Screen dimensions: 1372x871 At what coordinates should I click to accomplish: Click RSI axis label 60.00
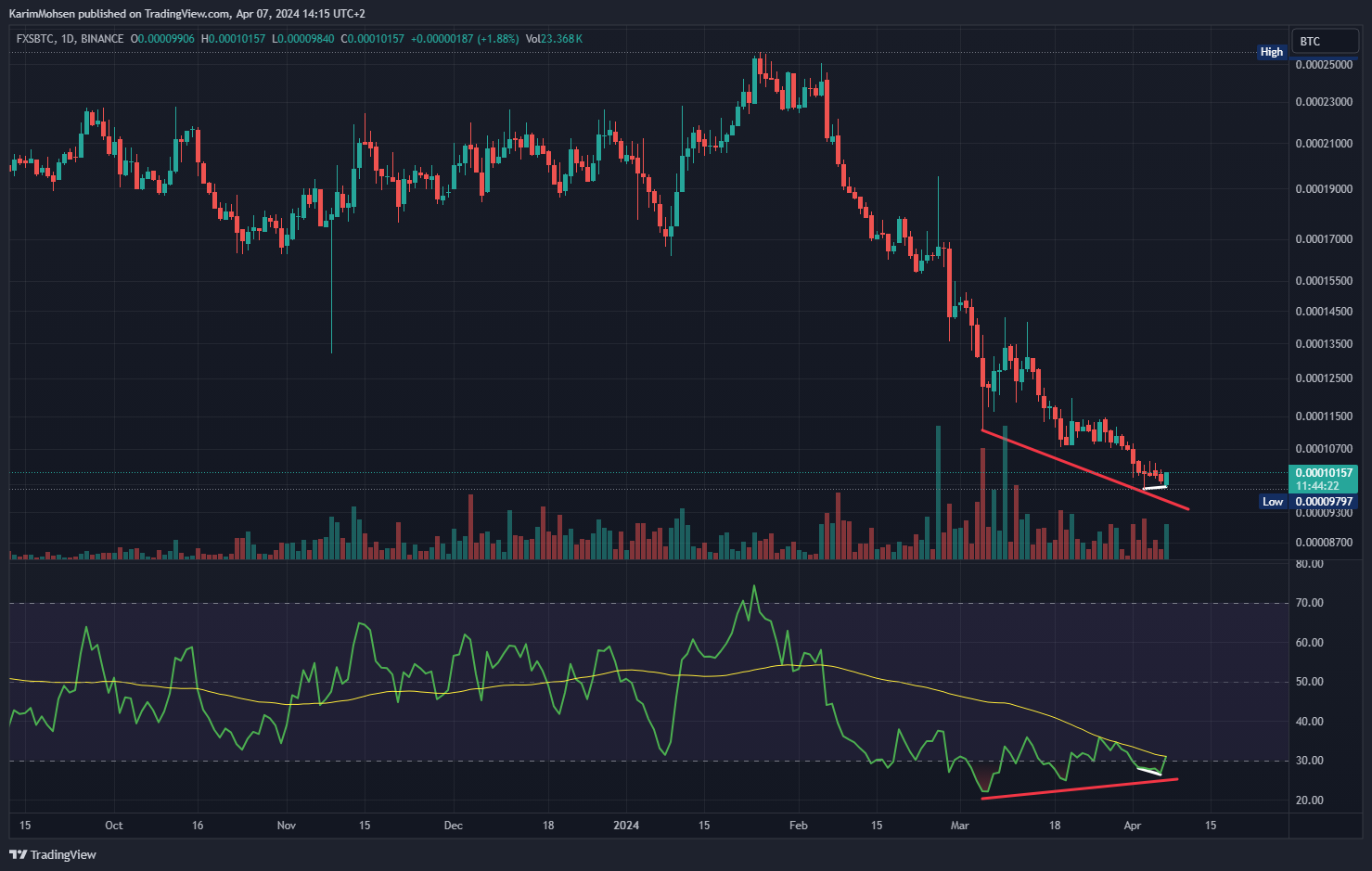pyautogui.click(x=1309, y=643)
